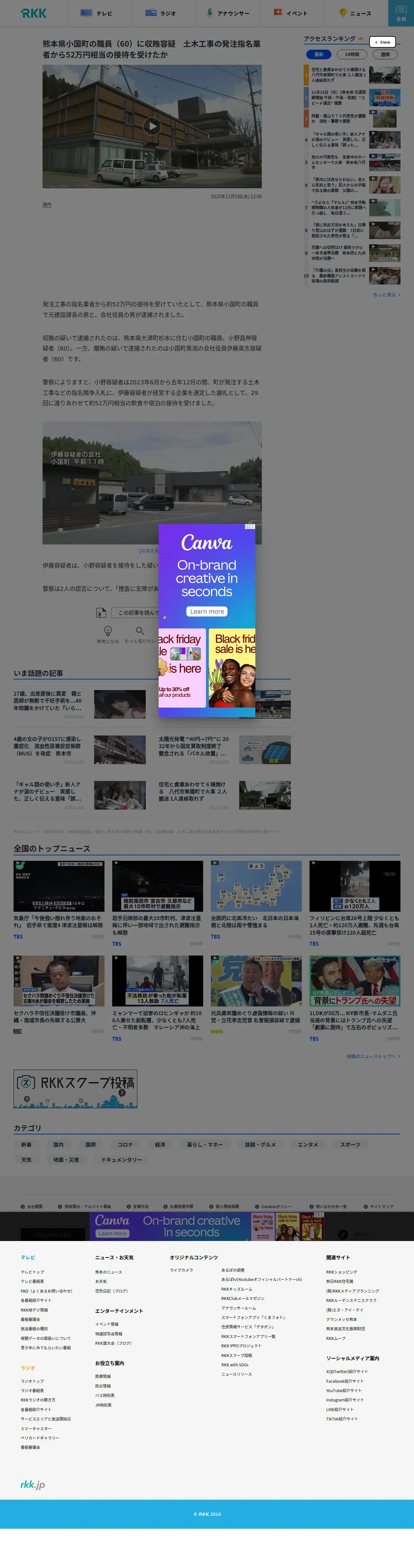The height and width of the screenshot is (1568, 414).
Task: Click the RKKスクープ投稿 banner
Action: (x=75, y=1089)
